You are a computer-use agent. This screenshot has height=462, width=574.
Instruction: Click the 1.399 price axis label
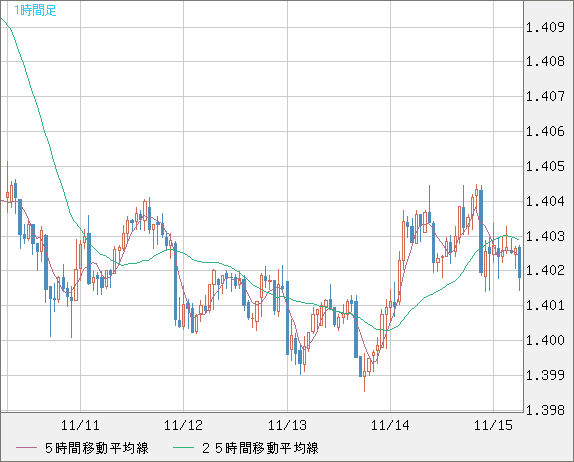tap(545, 375)
